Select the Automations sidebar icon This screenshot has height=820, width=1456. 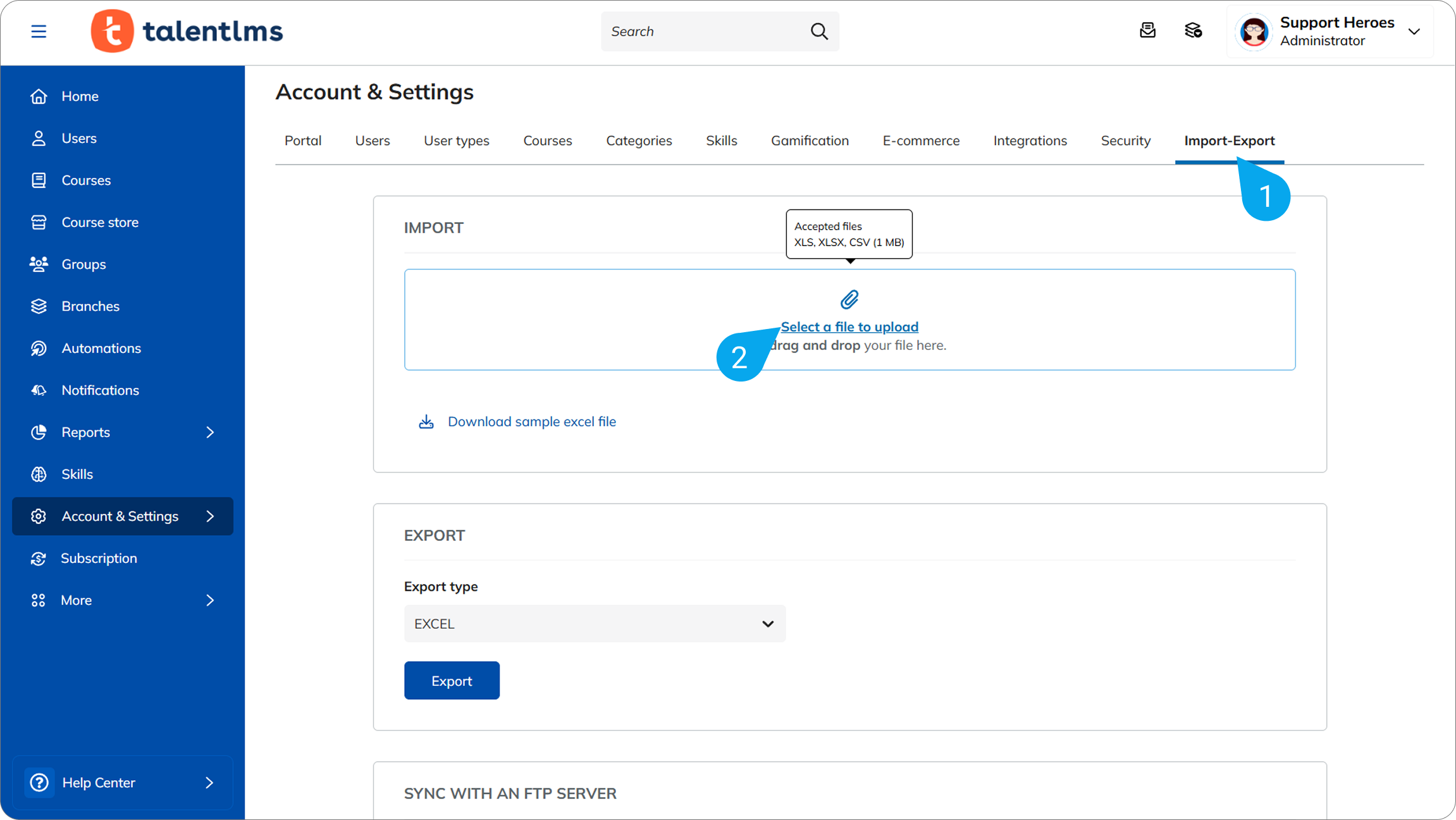coord(39,348)
